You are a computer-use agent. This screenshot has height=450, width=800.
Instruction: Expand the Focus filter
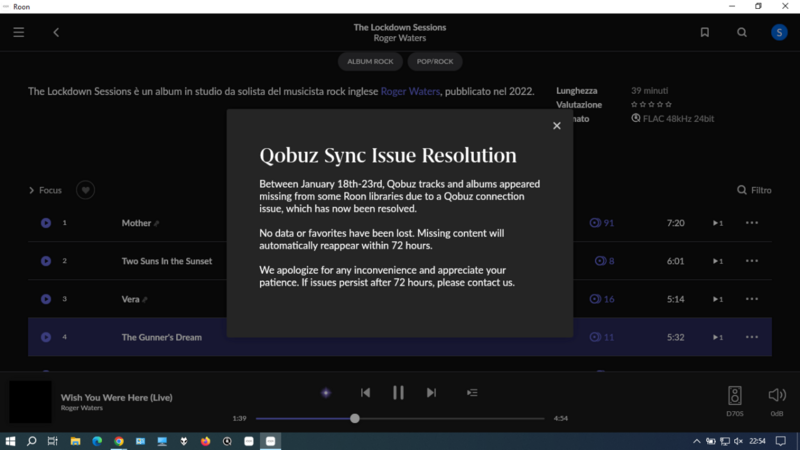(45, 190)
